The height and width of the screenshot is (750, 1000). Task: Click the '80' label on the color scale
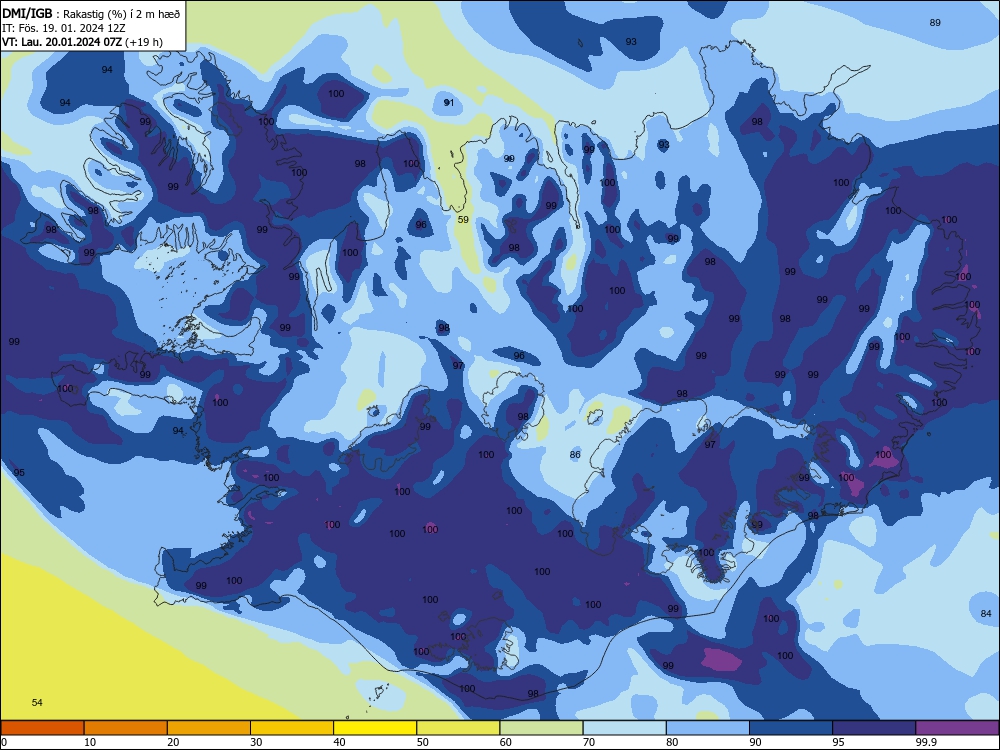(672, 742)
